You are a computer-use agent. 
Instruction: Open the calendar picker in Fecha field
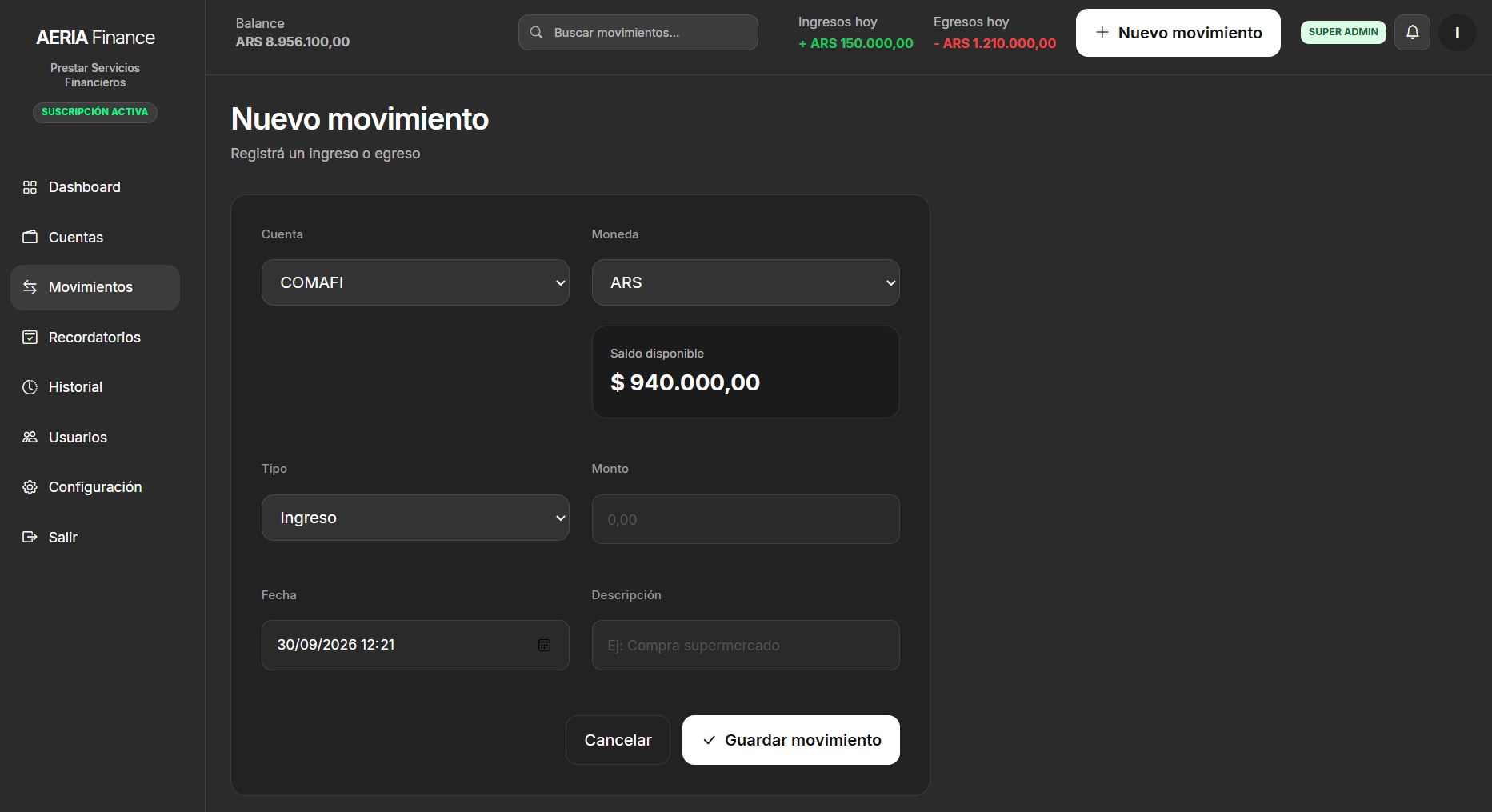pos(544,645)
